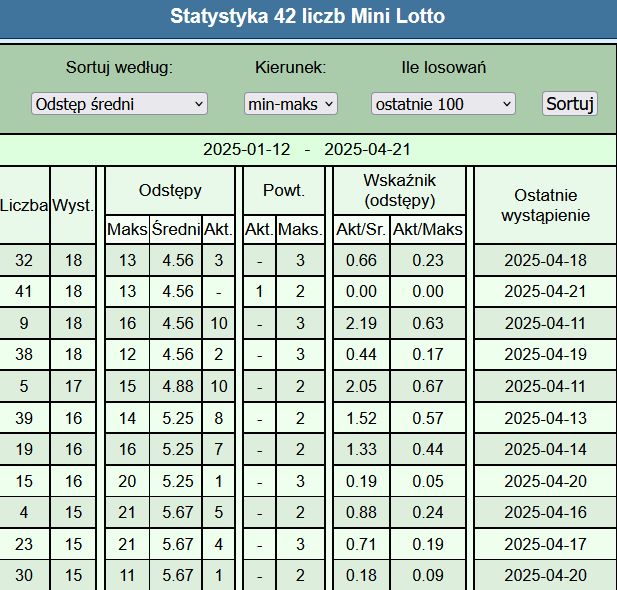Click the 'Akt/Maks' sub-header
The width and height of the screenshot is (617, 590).
coord(428,229)
